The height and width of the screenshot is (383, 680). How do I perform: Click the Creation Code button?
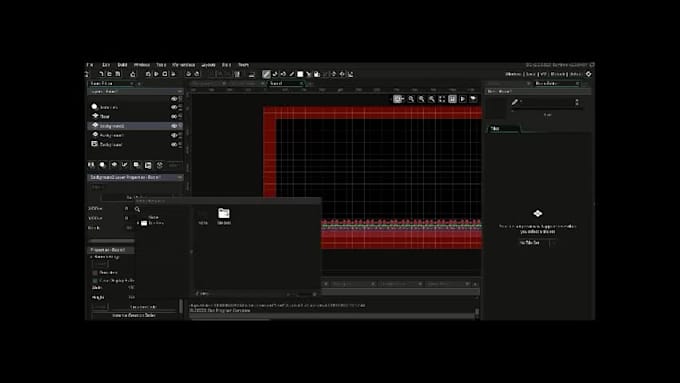point(144,307)
